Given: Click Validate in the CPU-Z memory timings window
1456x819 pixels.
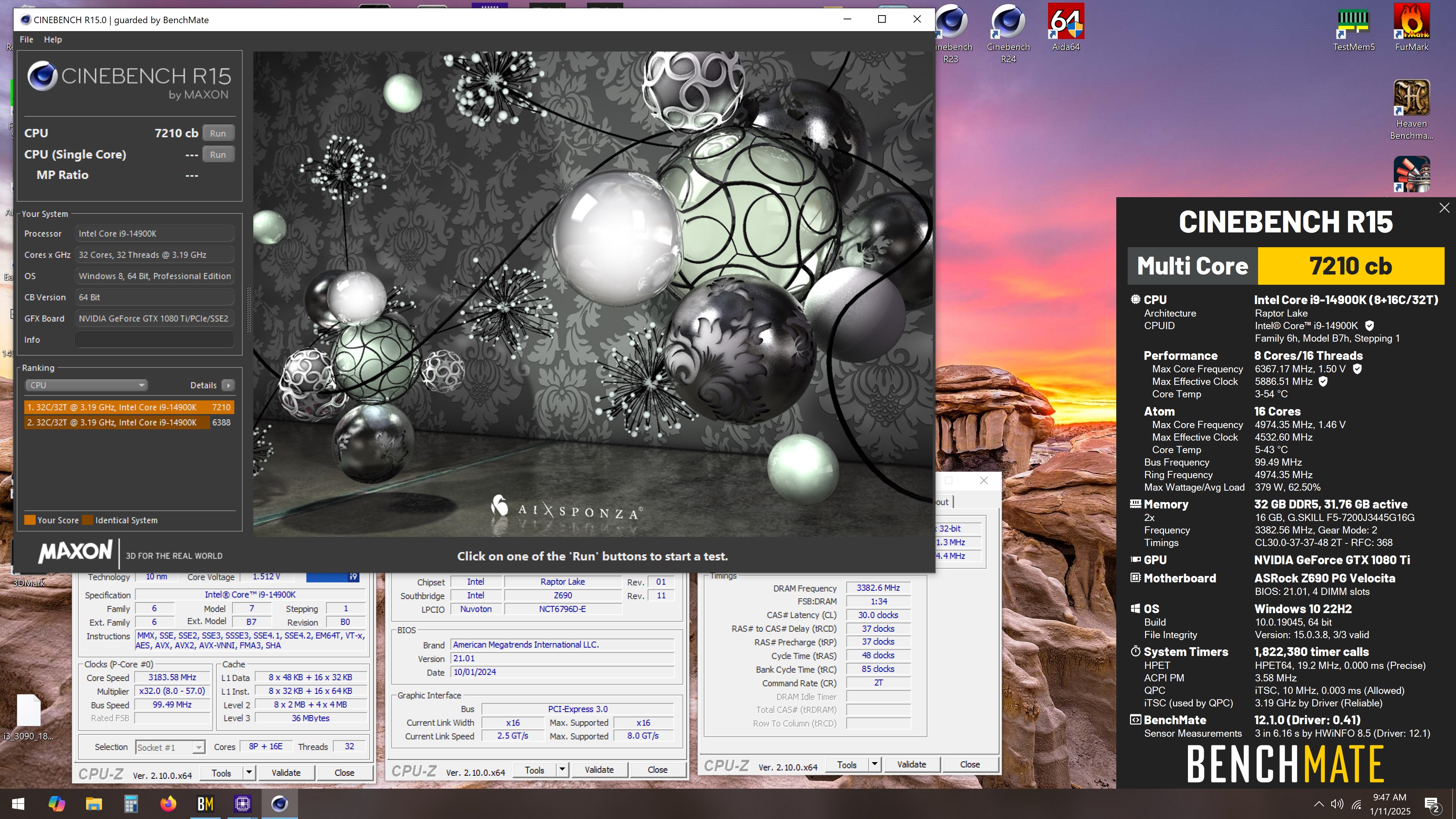Looking at the screenshot, I should (x=912, y=764).
